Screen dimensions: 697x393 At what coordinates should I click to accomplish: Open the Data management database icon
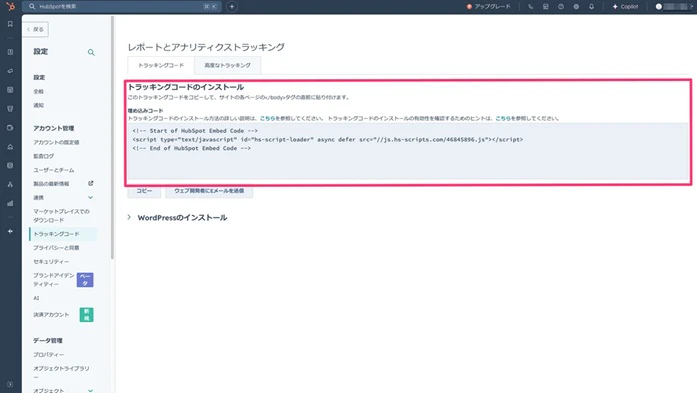point(10,165)
